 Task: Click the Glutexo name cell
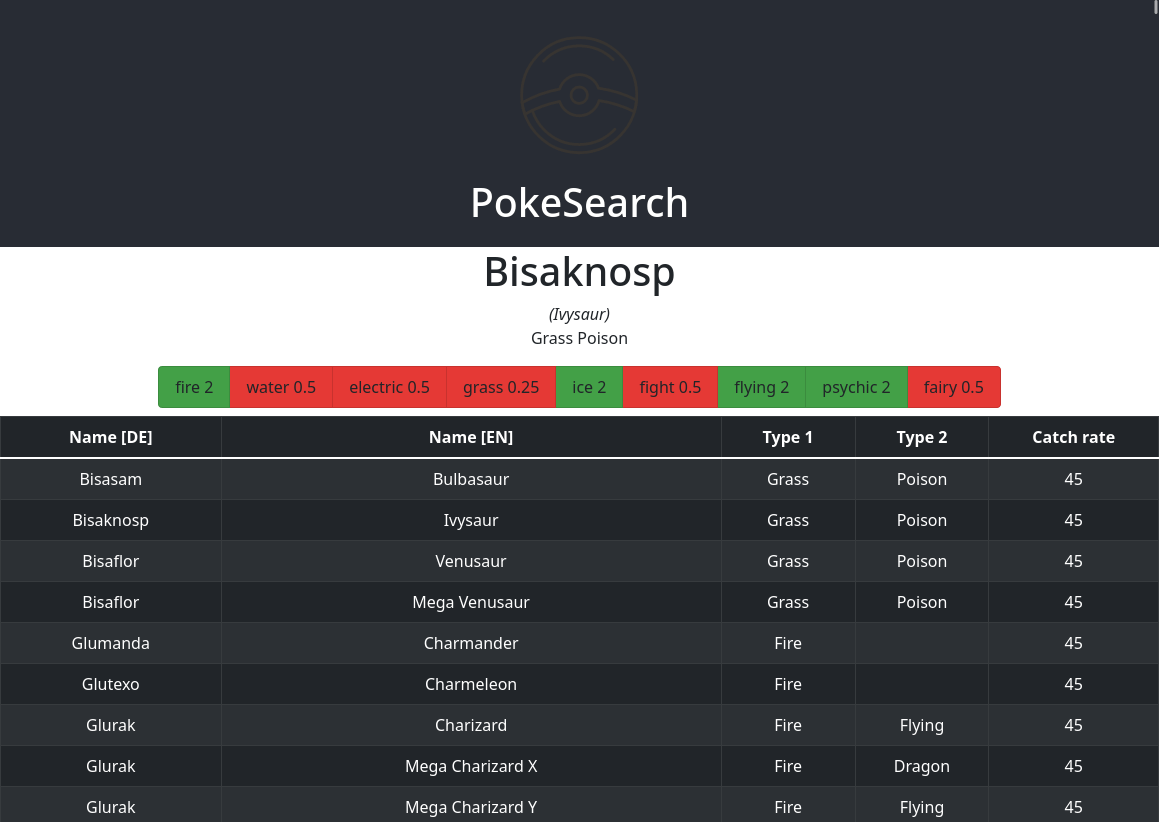coord(111,685)
